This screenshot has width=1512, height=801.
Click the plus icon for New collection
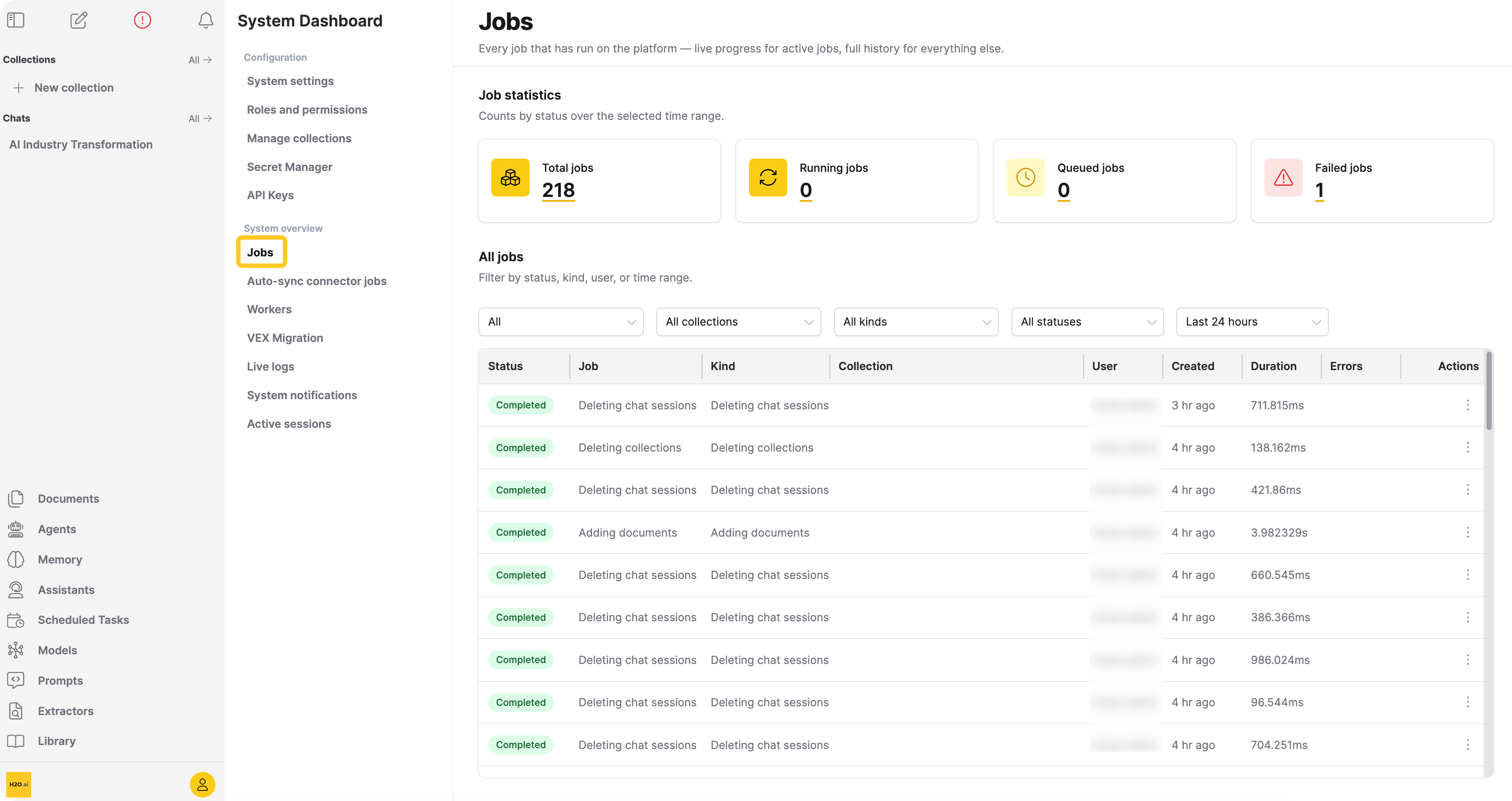tap(19, 87)
